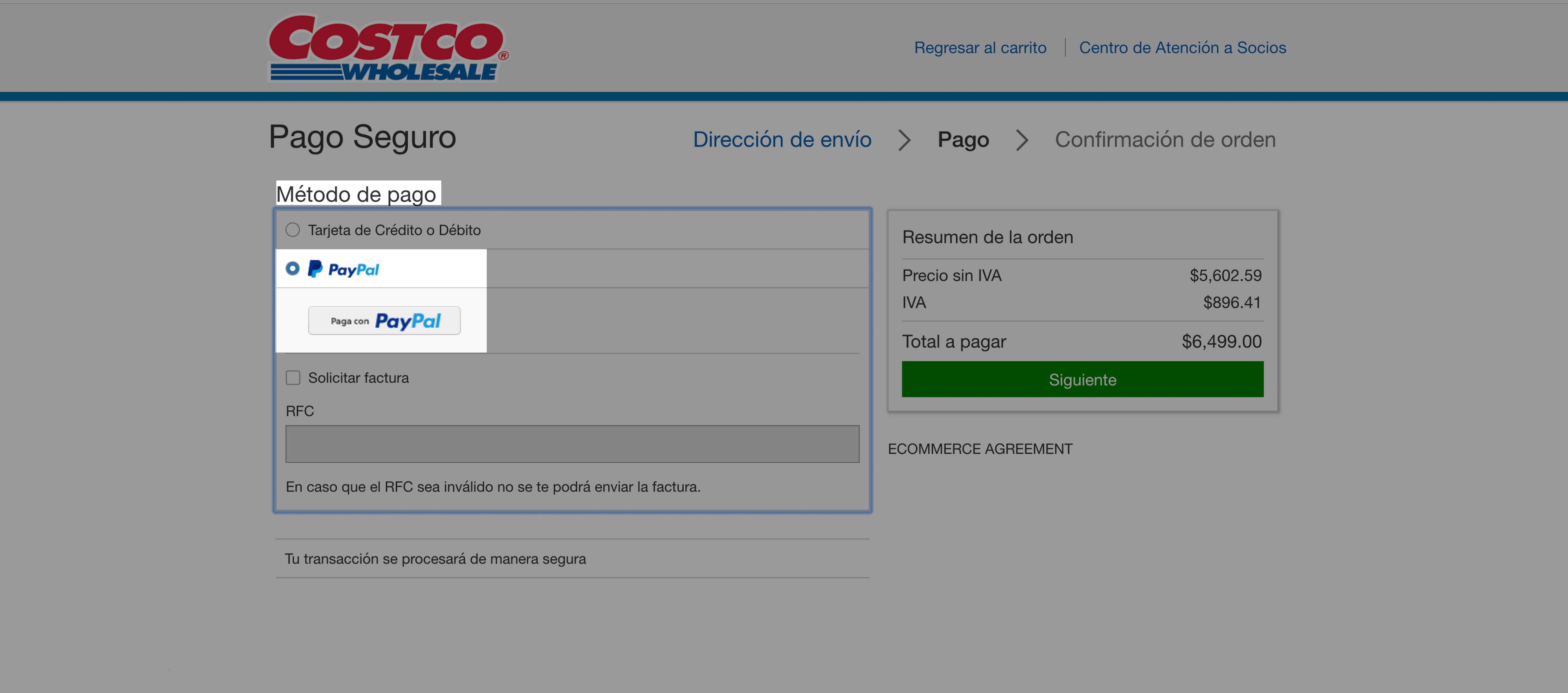Click the green Siguiente button
The image size is (1568, 693).
click(1082, 379)
